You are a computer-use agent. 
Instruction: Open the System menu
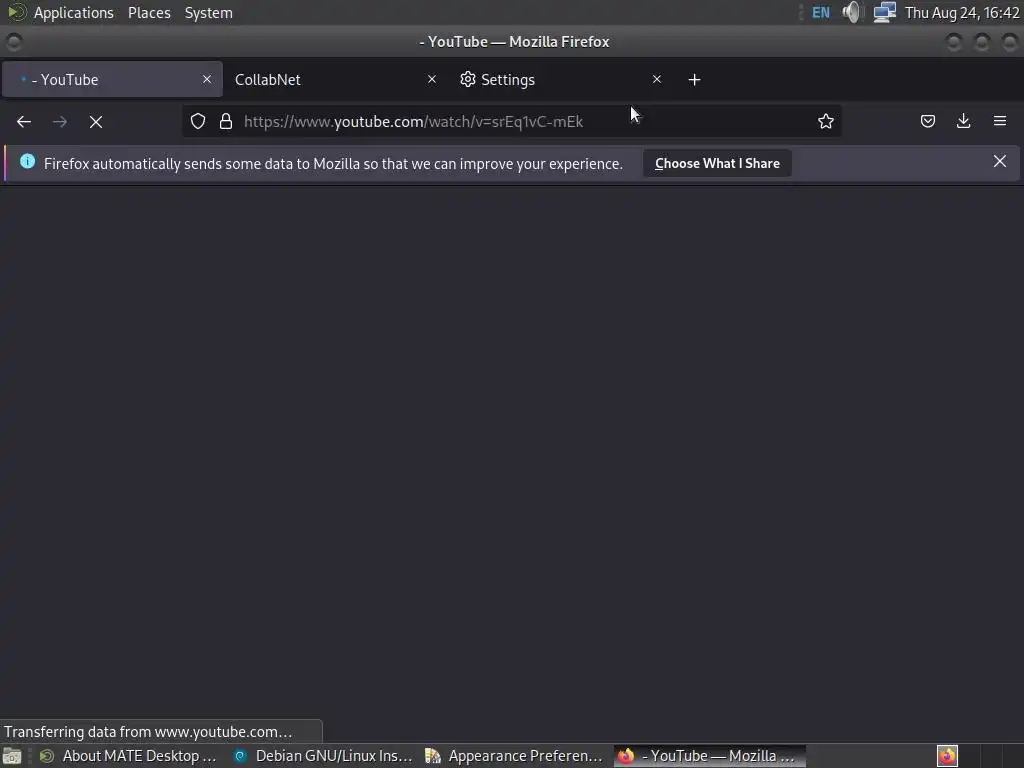[x=208, y=12]
